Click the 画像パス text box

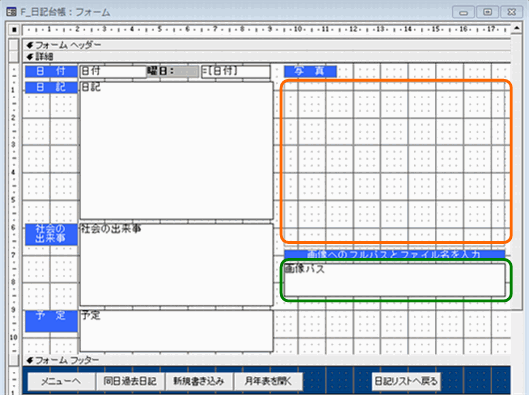(x=395, y=280)
